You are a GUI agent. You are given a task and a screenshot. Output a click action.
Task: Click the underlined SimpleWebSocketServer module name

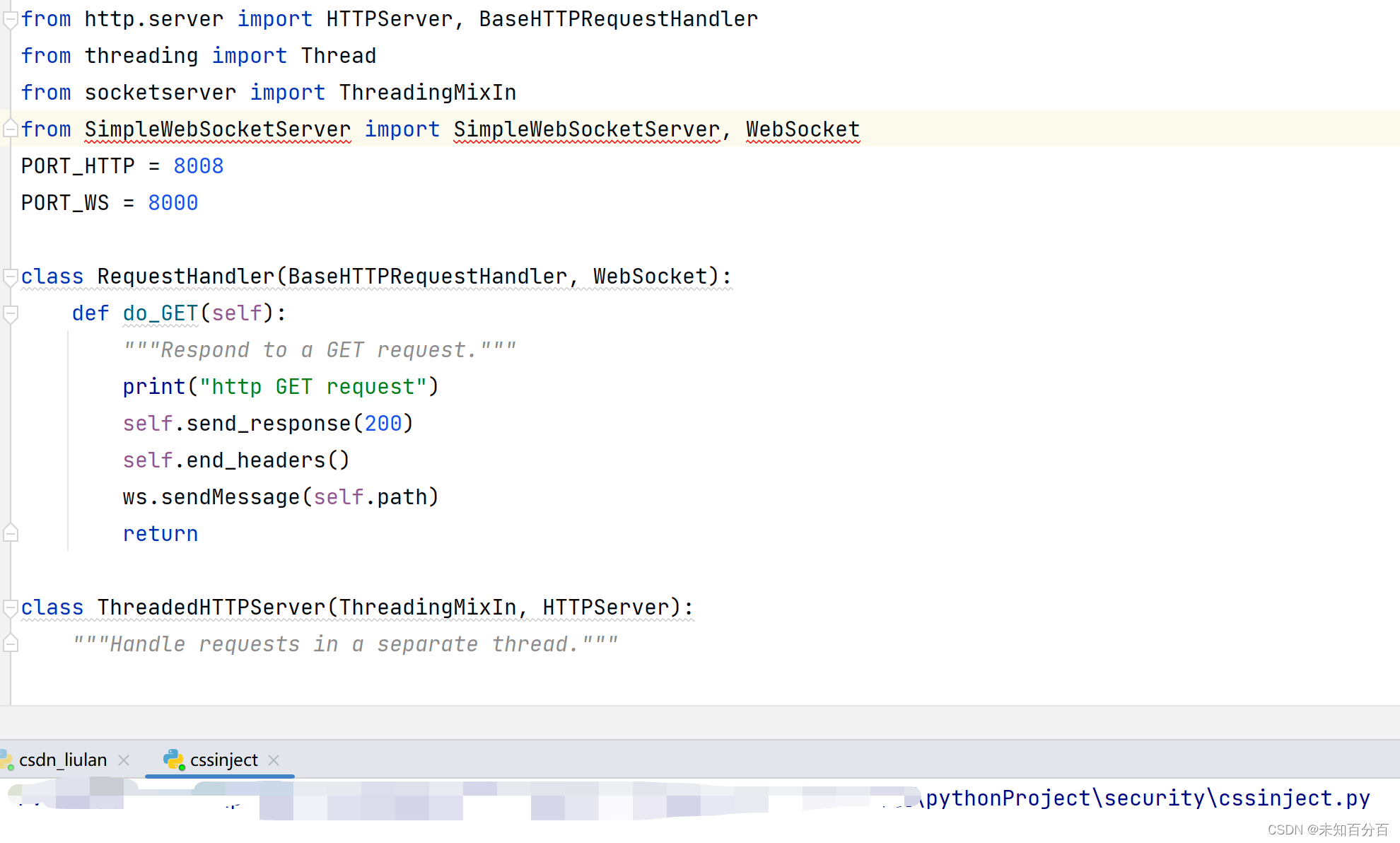coord(217,129)
